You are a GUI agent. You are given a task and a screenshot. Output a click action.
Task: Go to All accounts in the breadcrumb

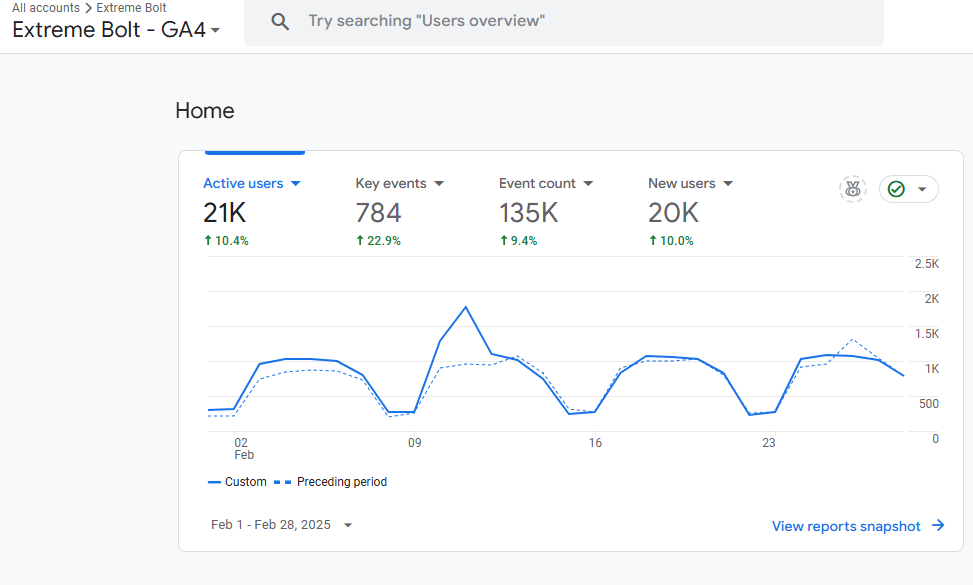pyautogui.click(x=45, y=8)
